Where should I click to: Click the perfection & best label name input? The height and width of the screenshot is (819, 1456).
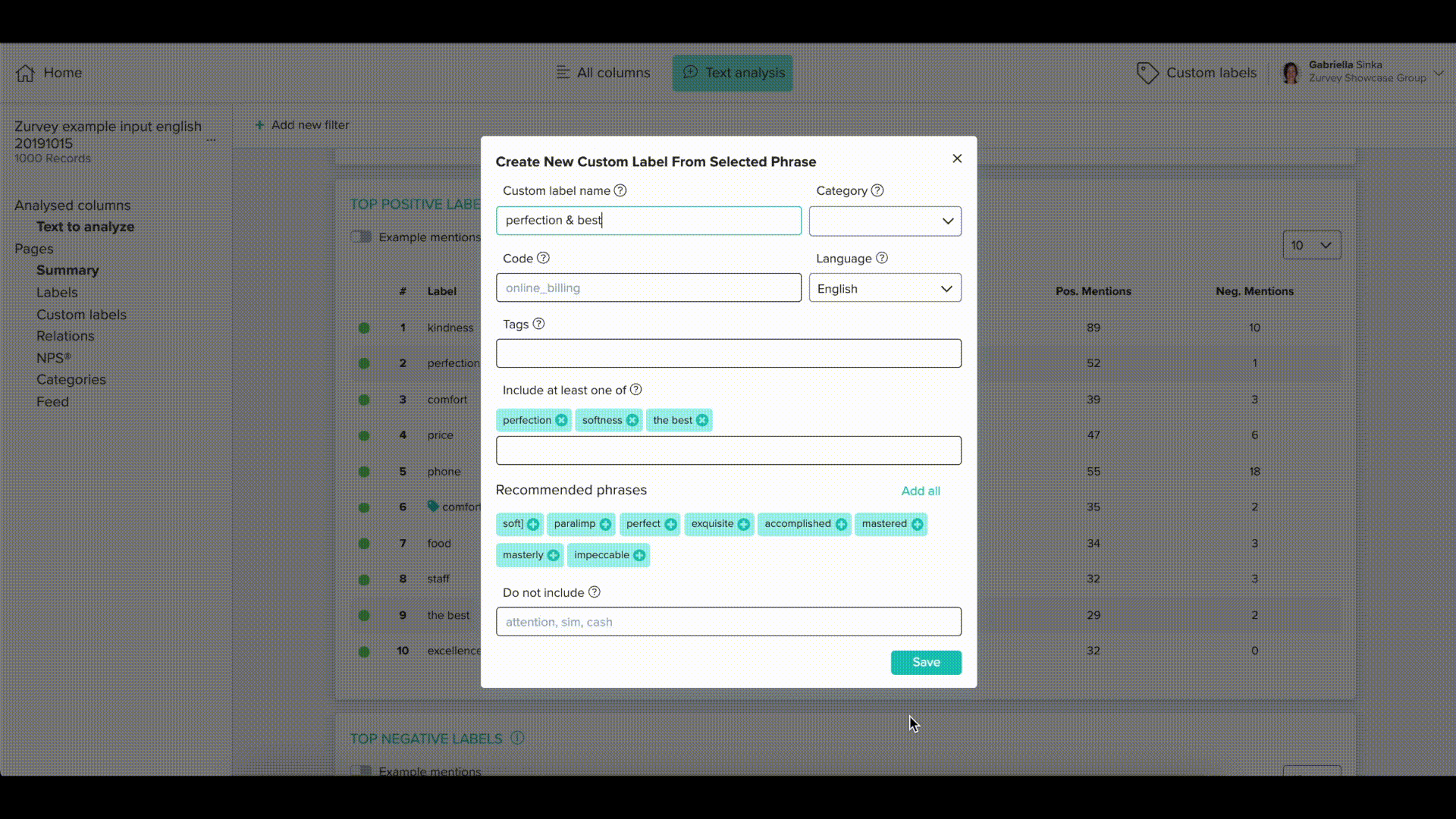[648, 220]
